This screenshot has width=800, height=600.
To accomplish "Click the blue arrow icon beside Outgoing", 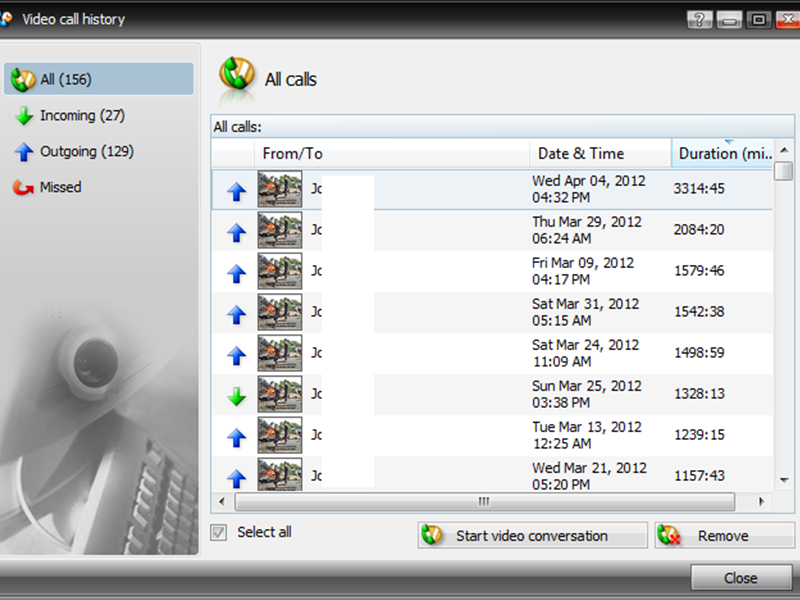I will tap(22, 151).
